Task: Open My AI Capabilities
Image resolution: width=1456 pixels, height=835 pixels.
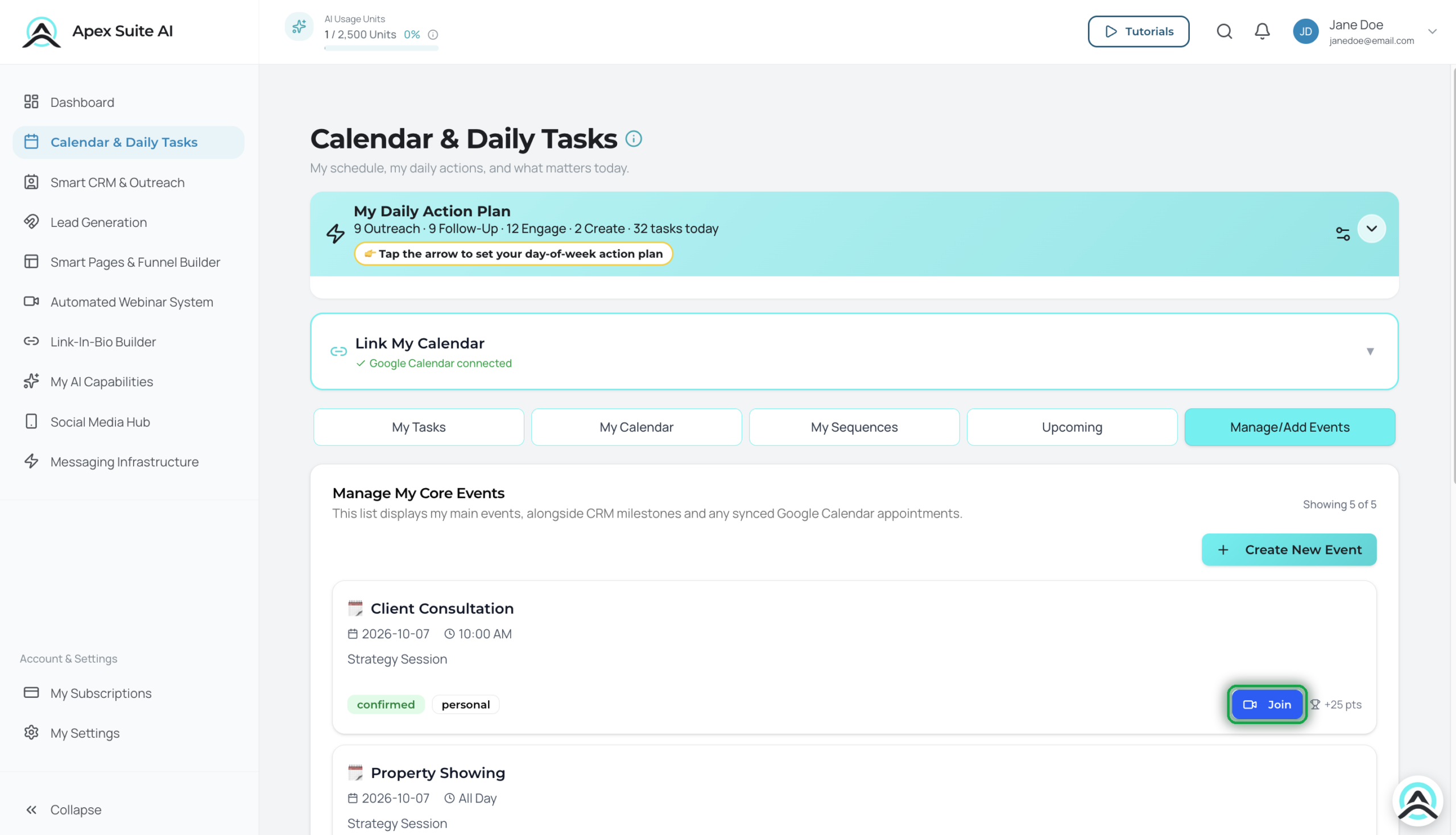Action: pos(129,381)
